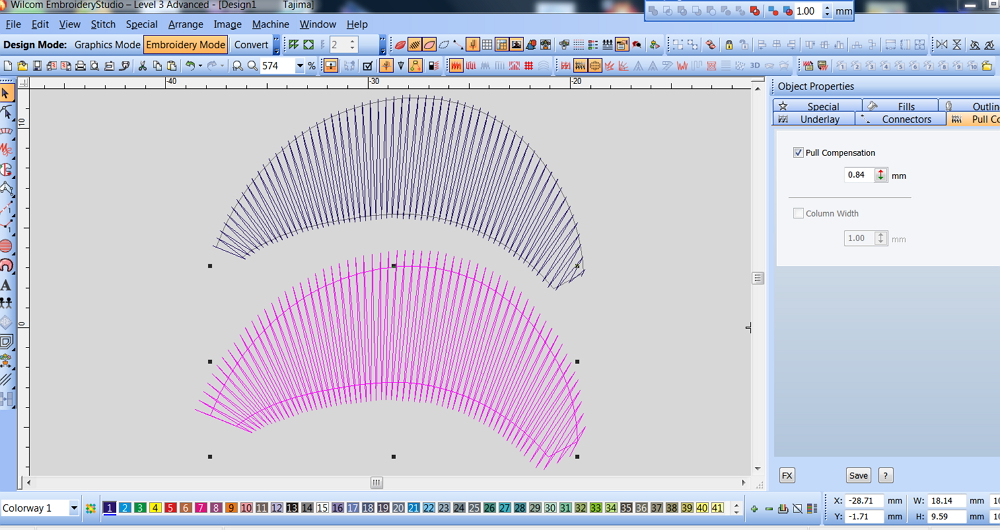Click the Save button in Object Properties
Viewport: 1000px width, 530px height.
858,475
